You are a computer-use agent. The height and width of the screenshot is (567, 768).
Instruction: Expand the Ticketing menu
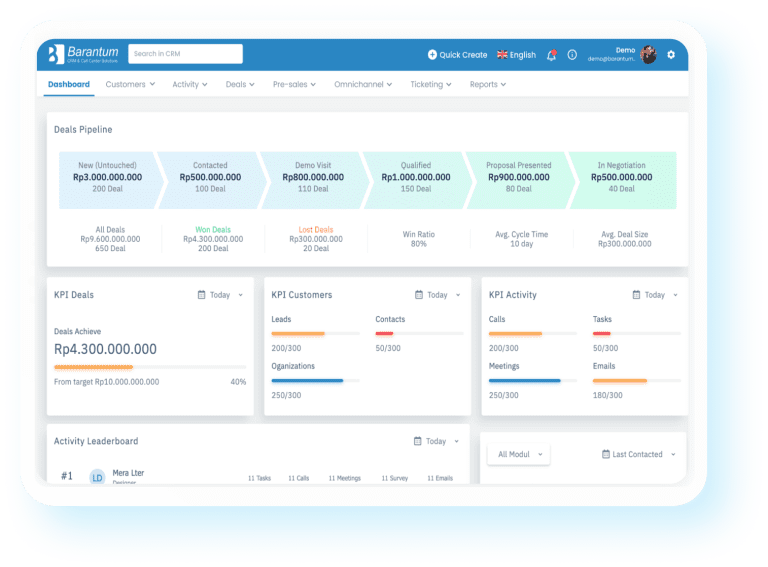pyautogui.click(x=431, y=84)
